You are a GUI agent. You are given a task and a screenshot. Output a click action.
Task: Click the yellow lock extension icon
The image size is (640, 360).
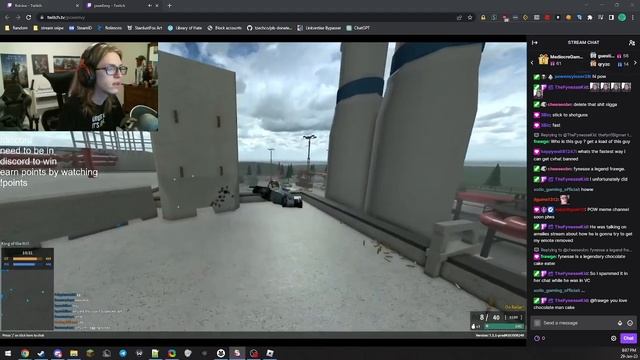tap(483, 18)
